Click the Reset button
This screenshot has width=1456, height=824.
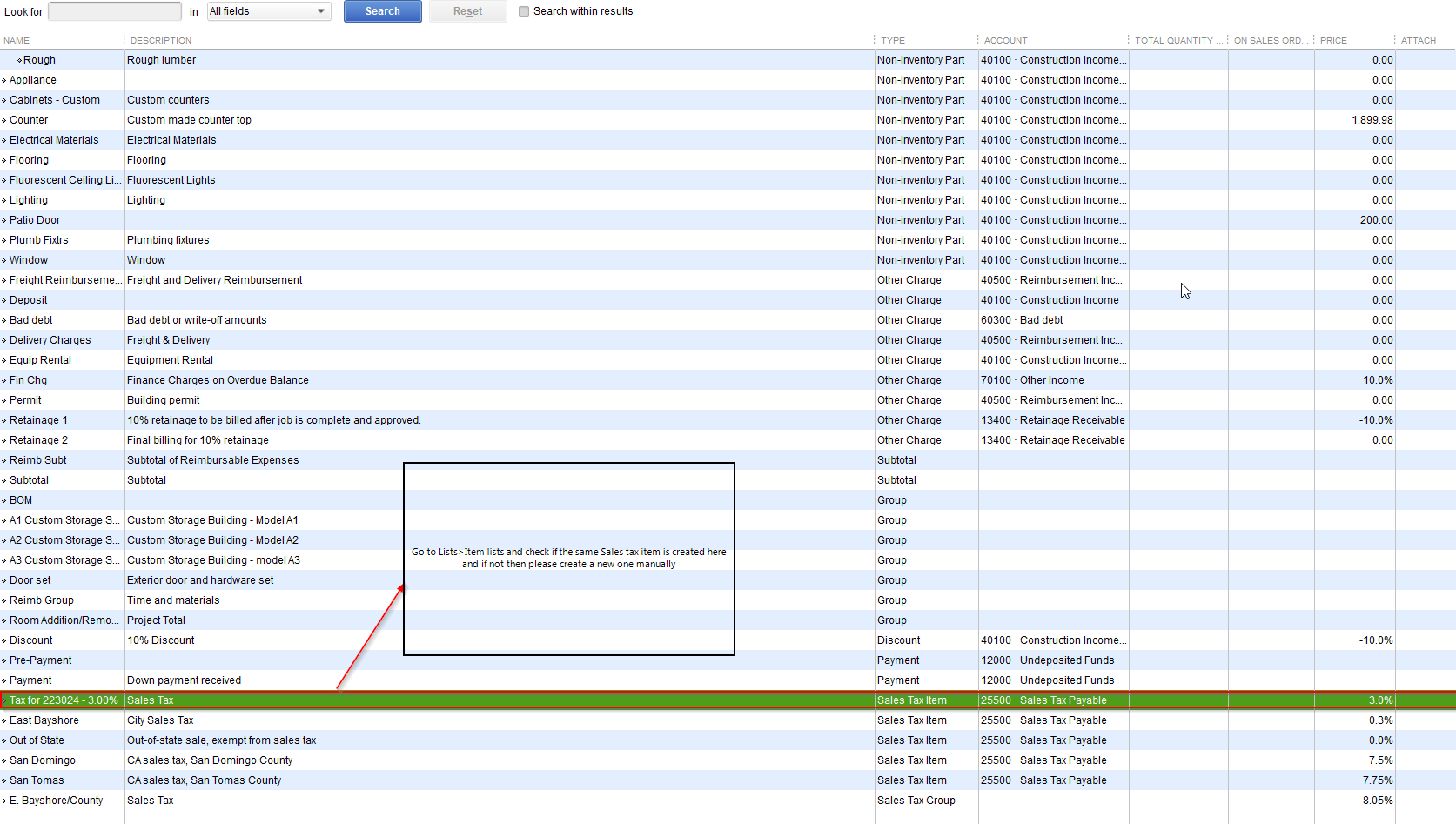point(467,11)
